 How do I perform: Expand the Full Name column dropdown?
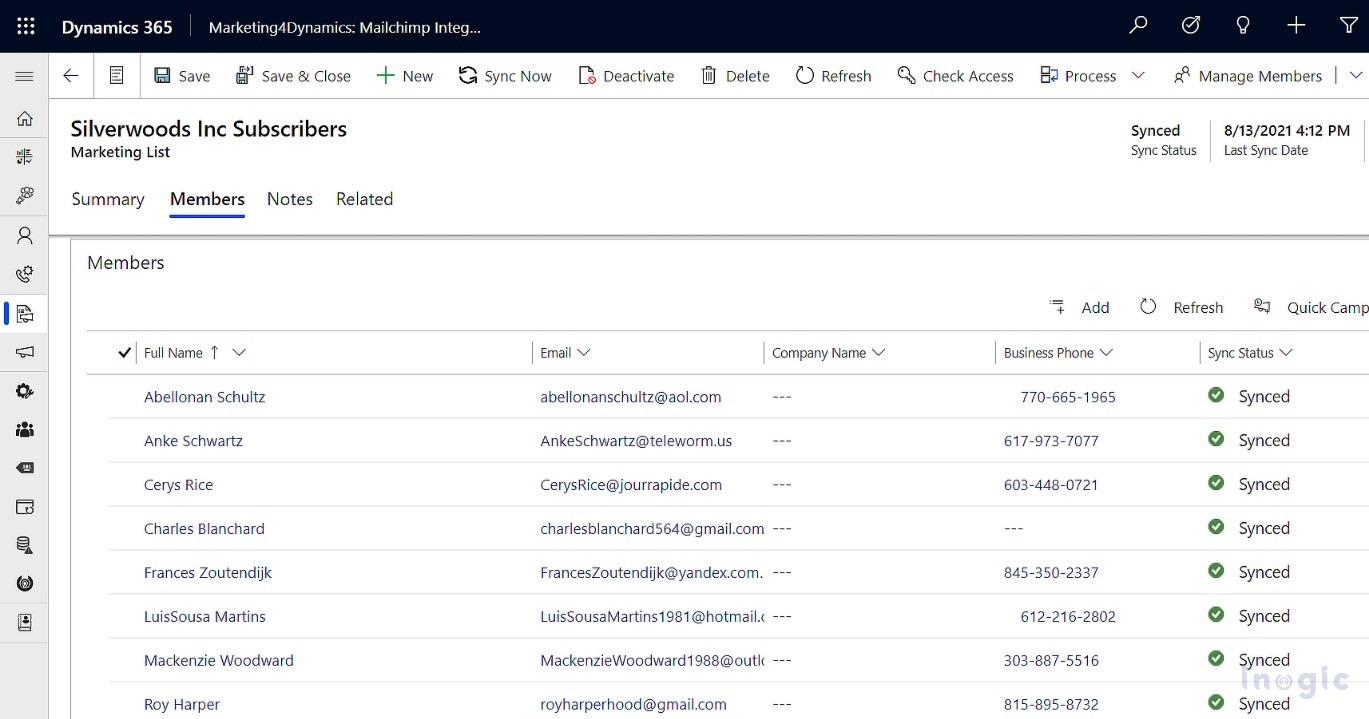238,352
